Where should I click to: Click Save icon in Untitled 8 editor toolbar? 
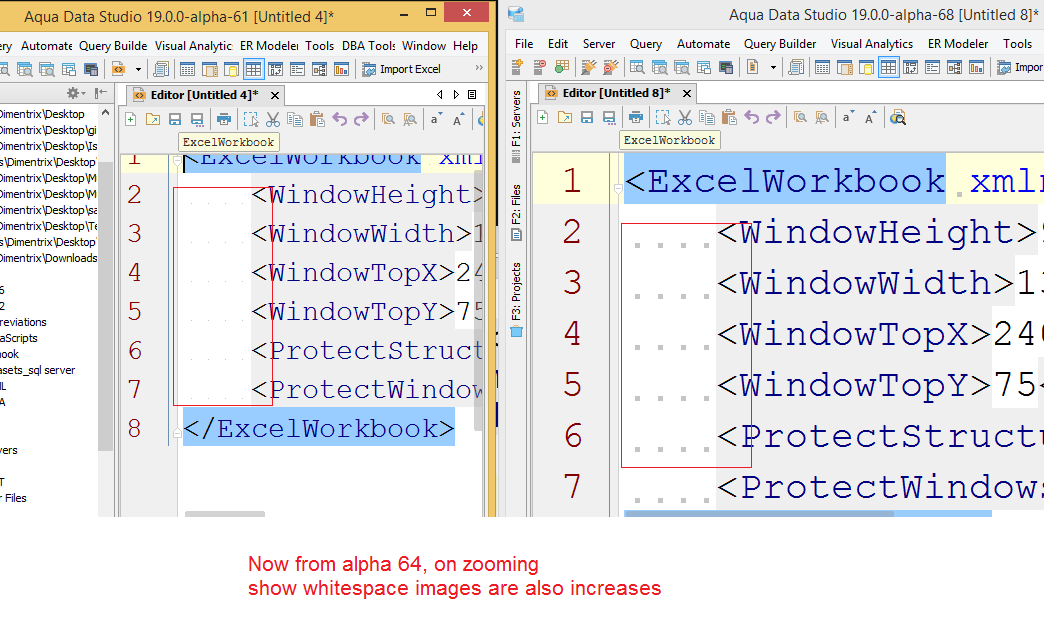pos(587,118)
